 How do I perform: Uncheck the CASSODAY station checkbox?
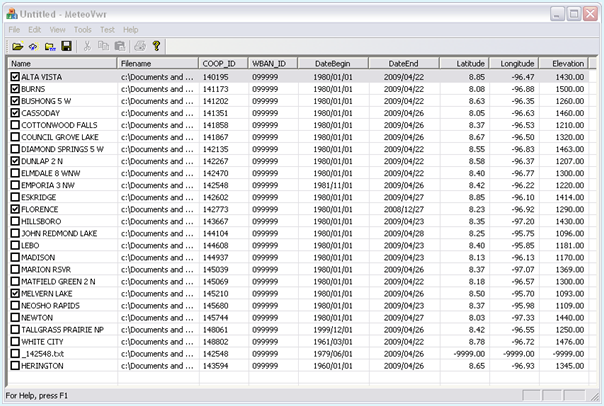pos(15,113)
